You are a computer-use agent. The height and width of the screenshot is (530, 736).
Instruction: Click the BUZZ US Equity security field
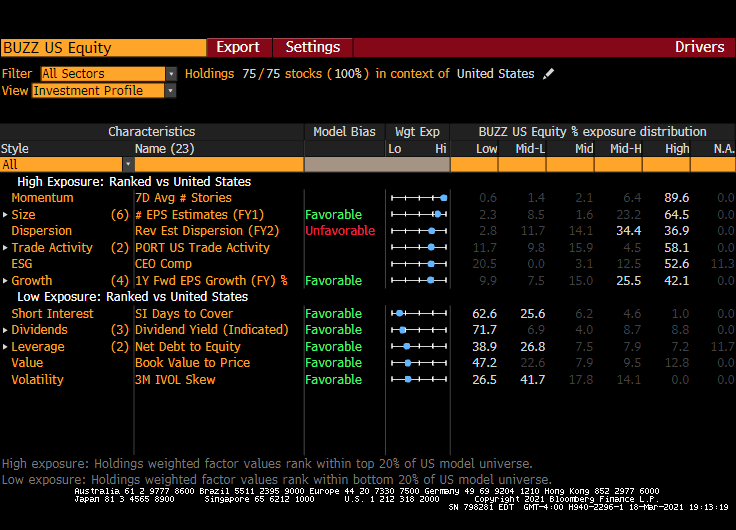pos(102,48)
